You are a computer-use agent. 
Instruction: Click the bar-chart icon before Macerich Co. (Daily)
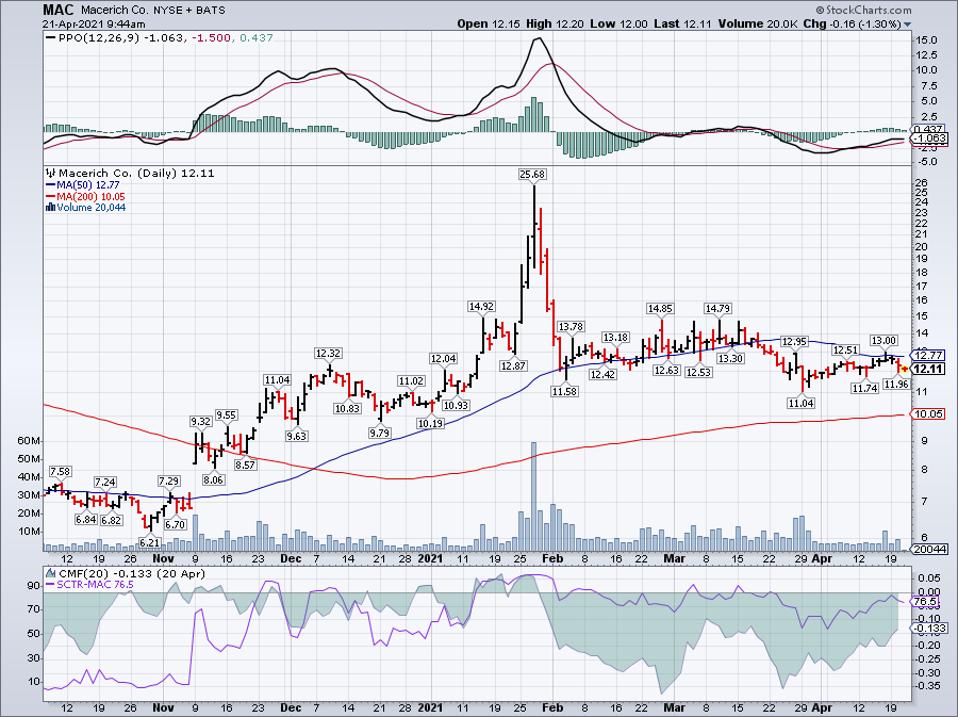tap(51, 173)
